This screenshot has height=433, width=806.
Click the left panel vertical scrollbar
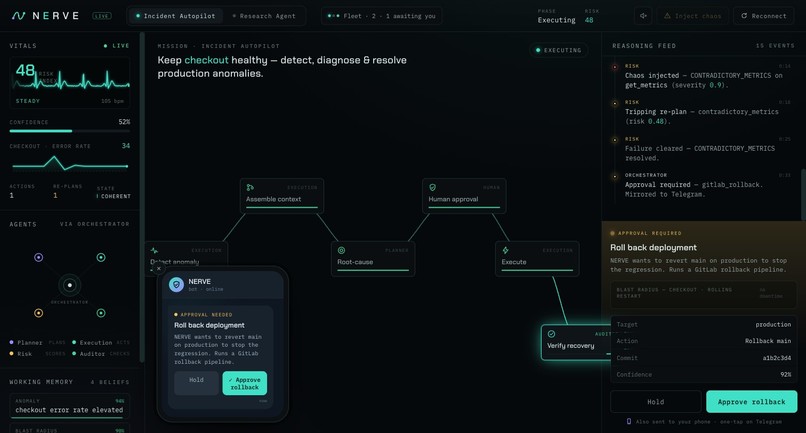pos(142,197)
